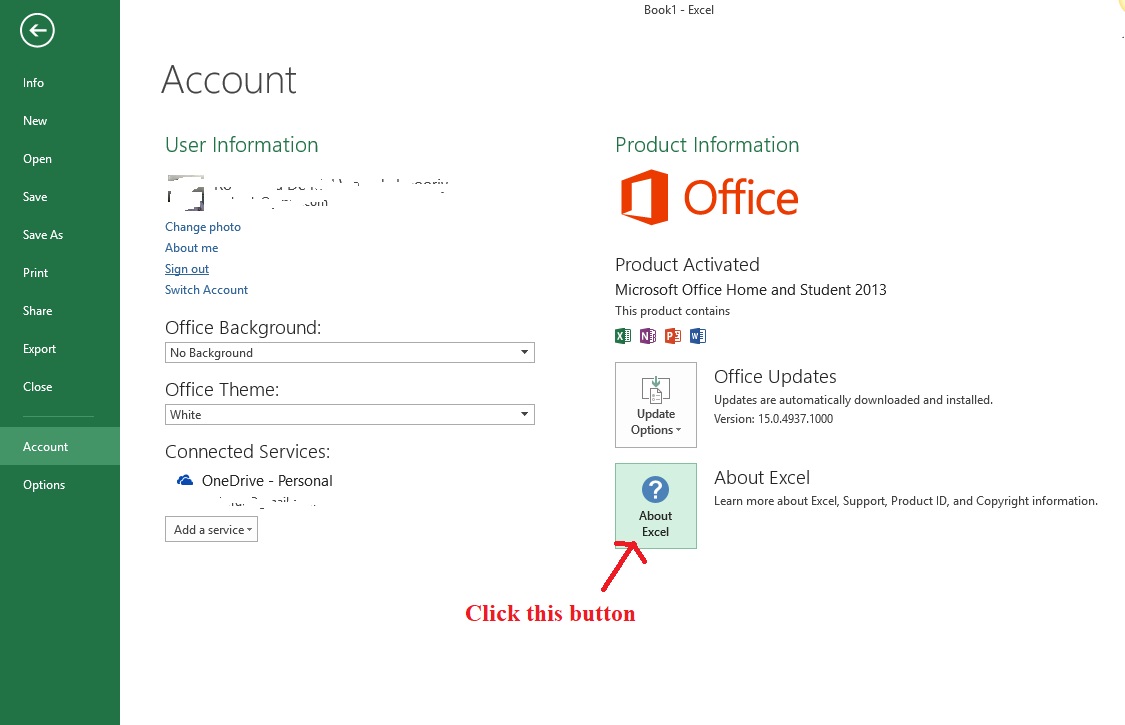
Task: Open Options from the sidebar
Action: pos(44,485)
